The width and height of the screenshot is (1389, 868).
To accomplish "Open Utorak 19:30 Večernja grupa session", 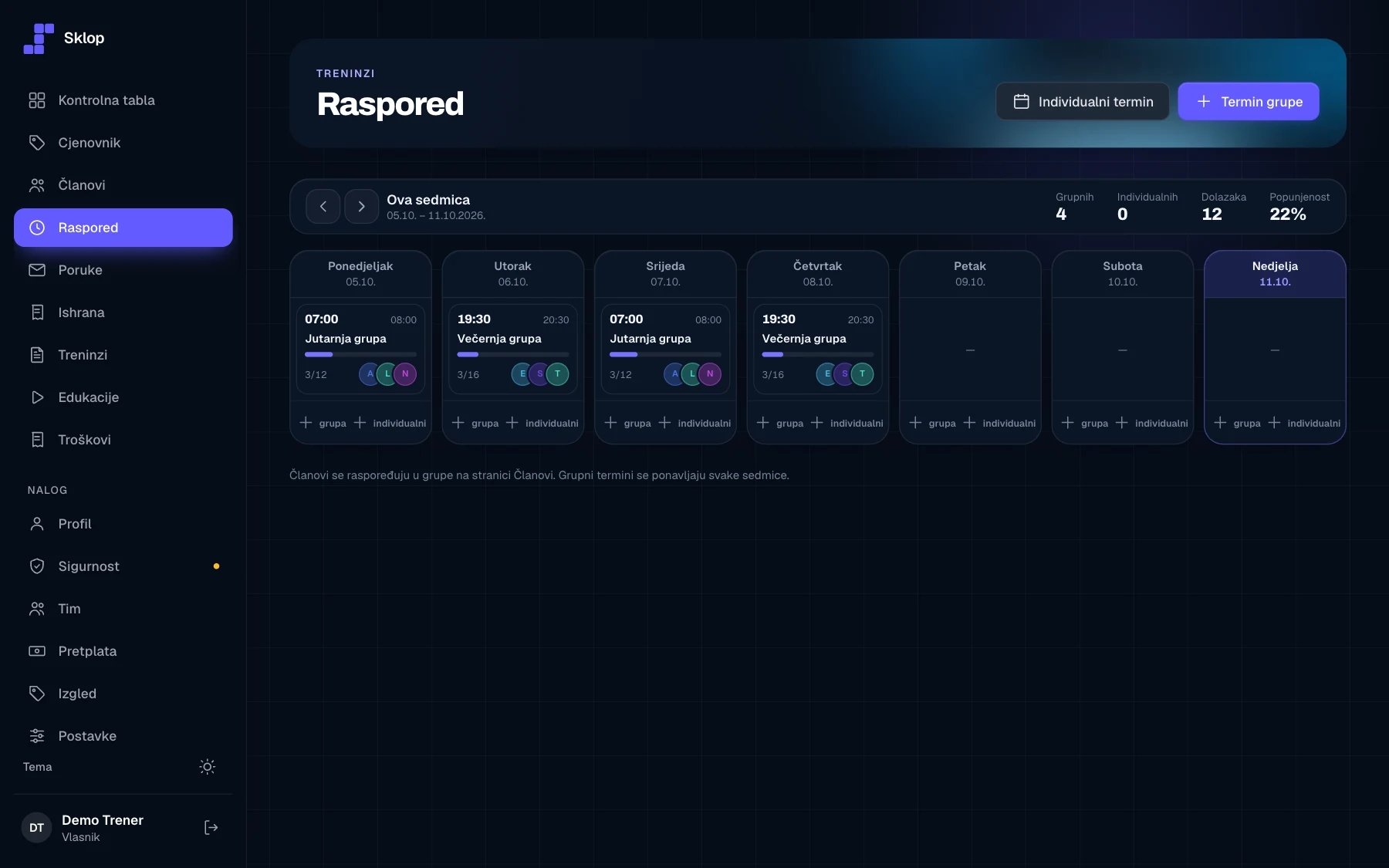I will tap(513, 349).
